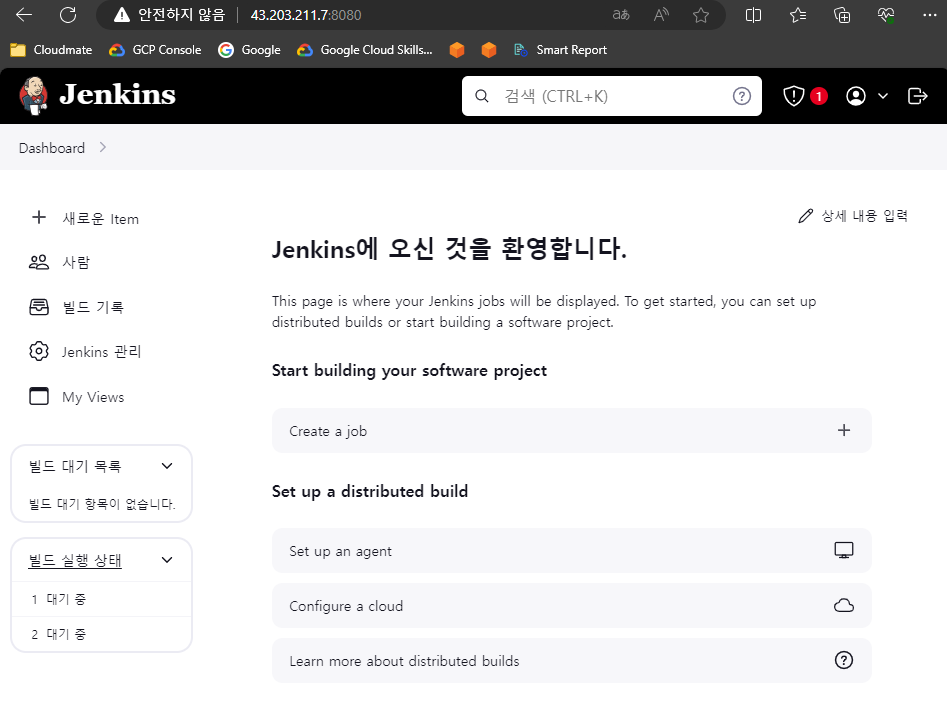Click the logout icon
Screen dimensions: 947x701
[917, 96]
